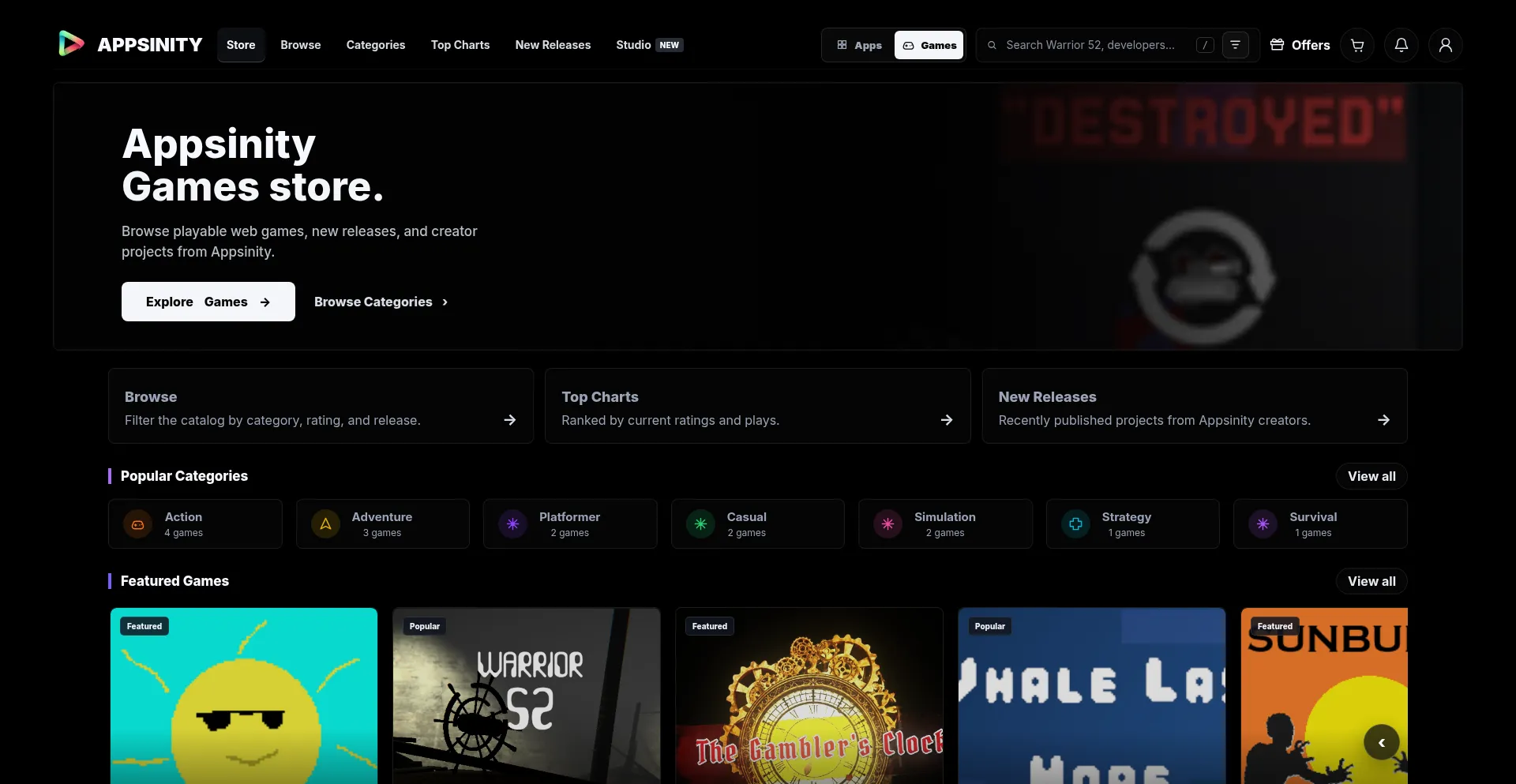Click the Casual category green icon
Image resolution: width=1516 pixels, height=784 pixels.
point(700,523)
